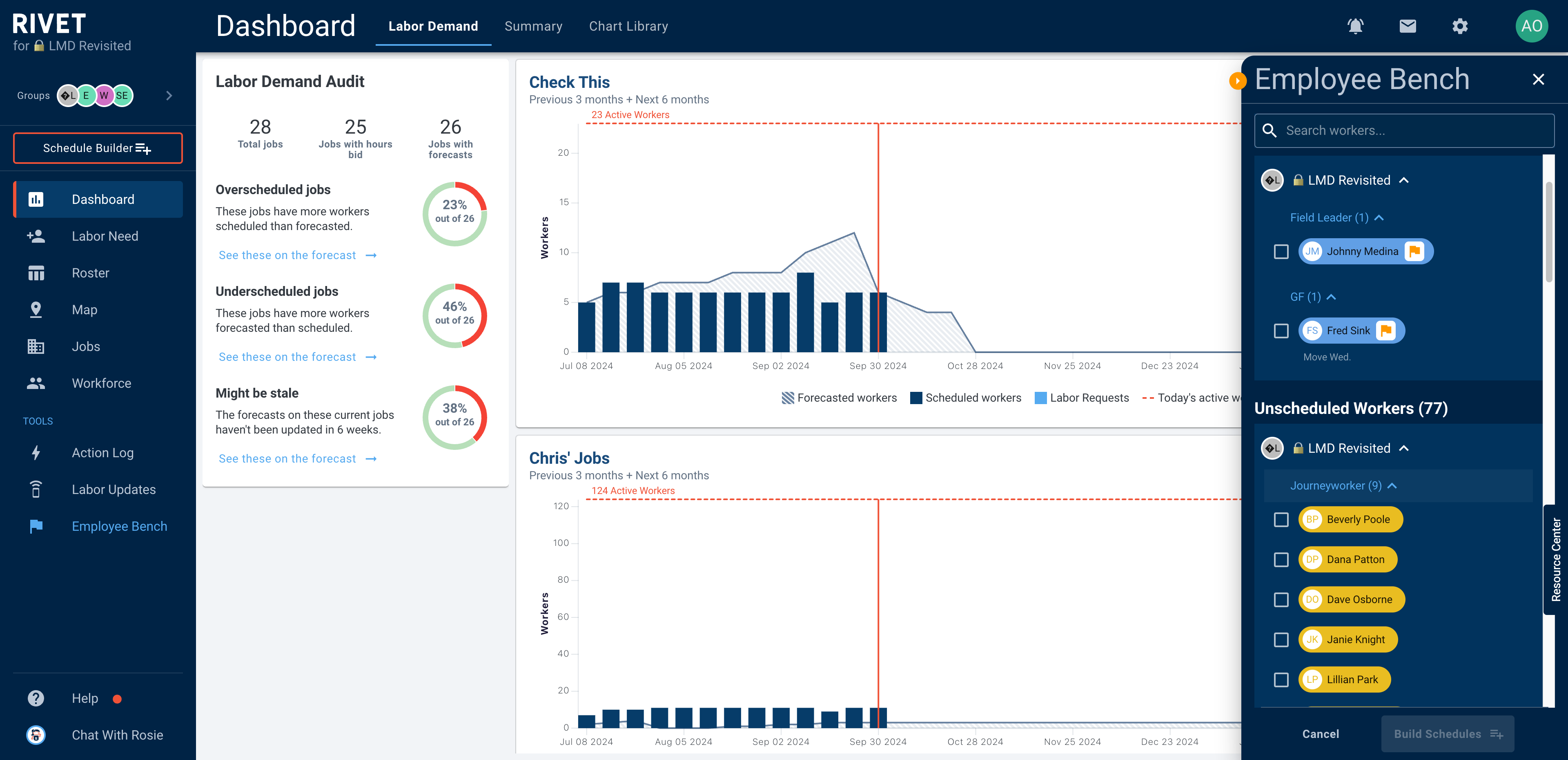See overscheduled jobs on the forecast
This screenshot has height=760, width=1568.
click(x=298, y=255)
